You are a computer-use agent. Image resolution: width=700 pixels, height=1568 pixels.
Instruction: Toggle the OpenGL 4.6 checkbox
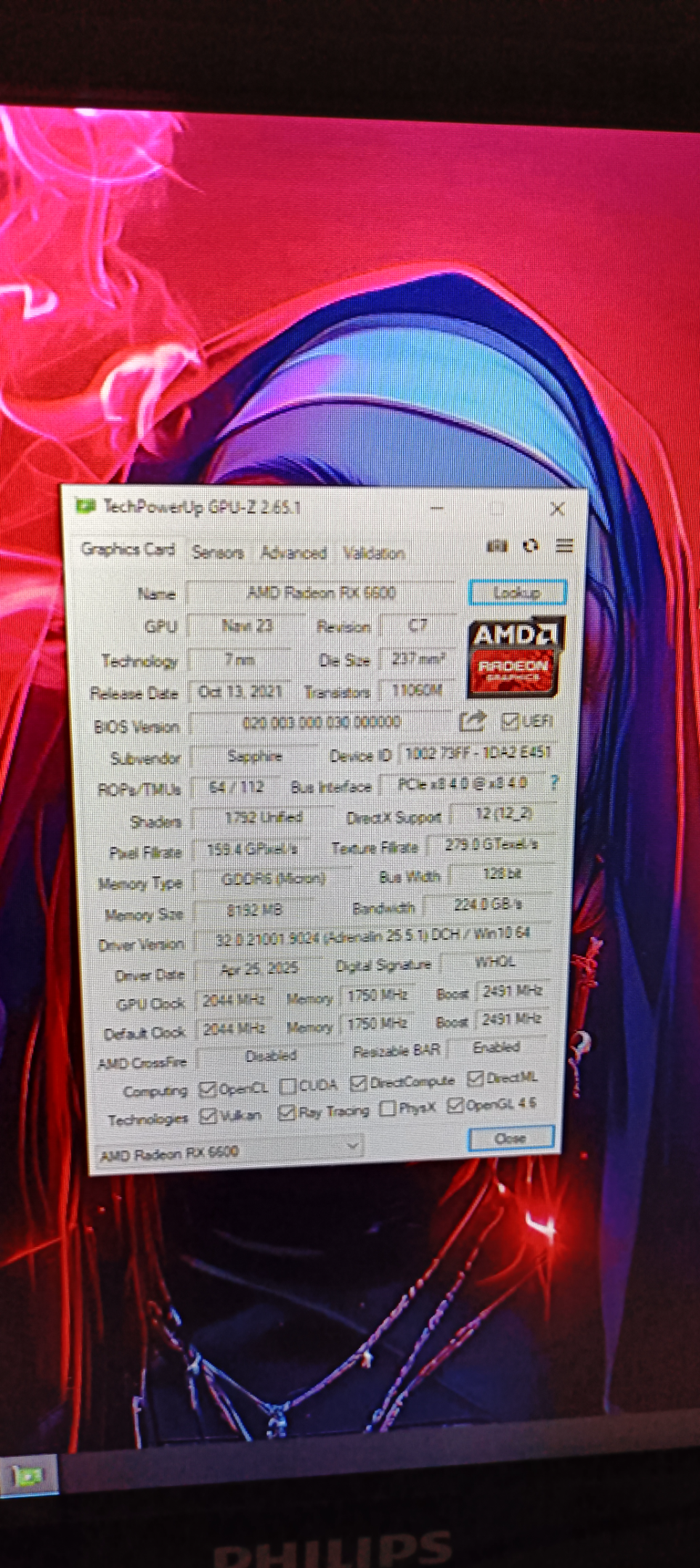click(455, 1106)
